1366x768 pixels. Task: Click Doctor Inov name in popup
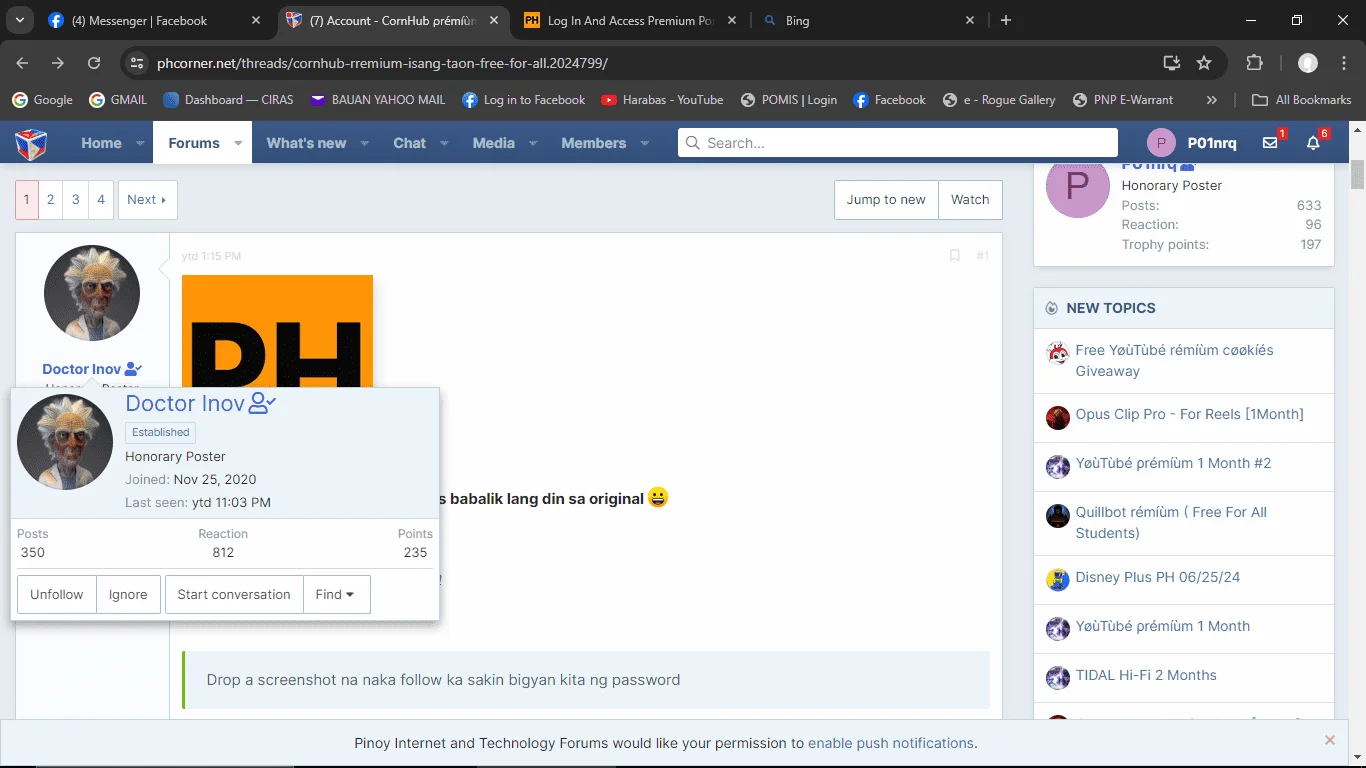(x=185, y=403)
